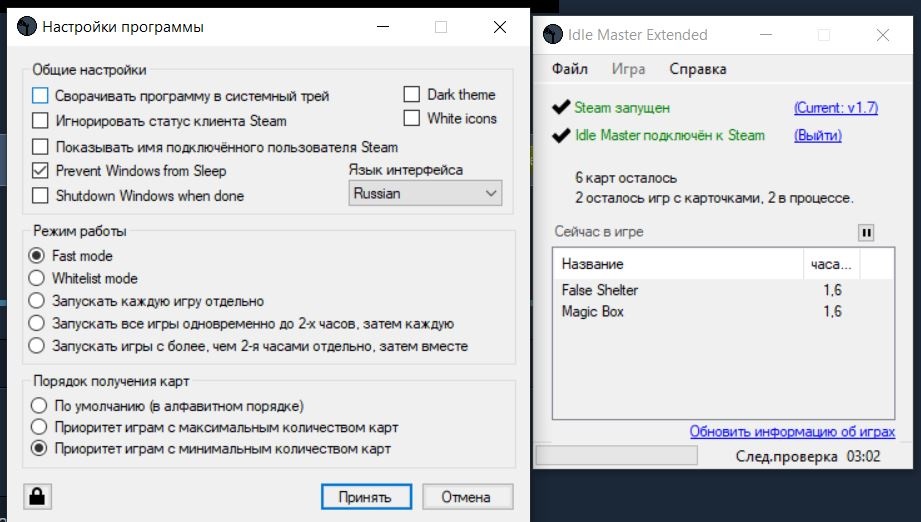921x522 pixels.
Task: Select priority for минимальным количеством карт
Action: (x=39, y=448)
